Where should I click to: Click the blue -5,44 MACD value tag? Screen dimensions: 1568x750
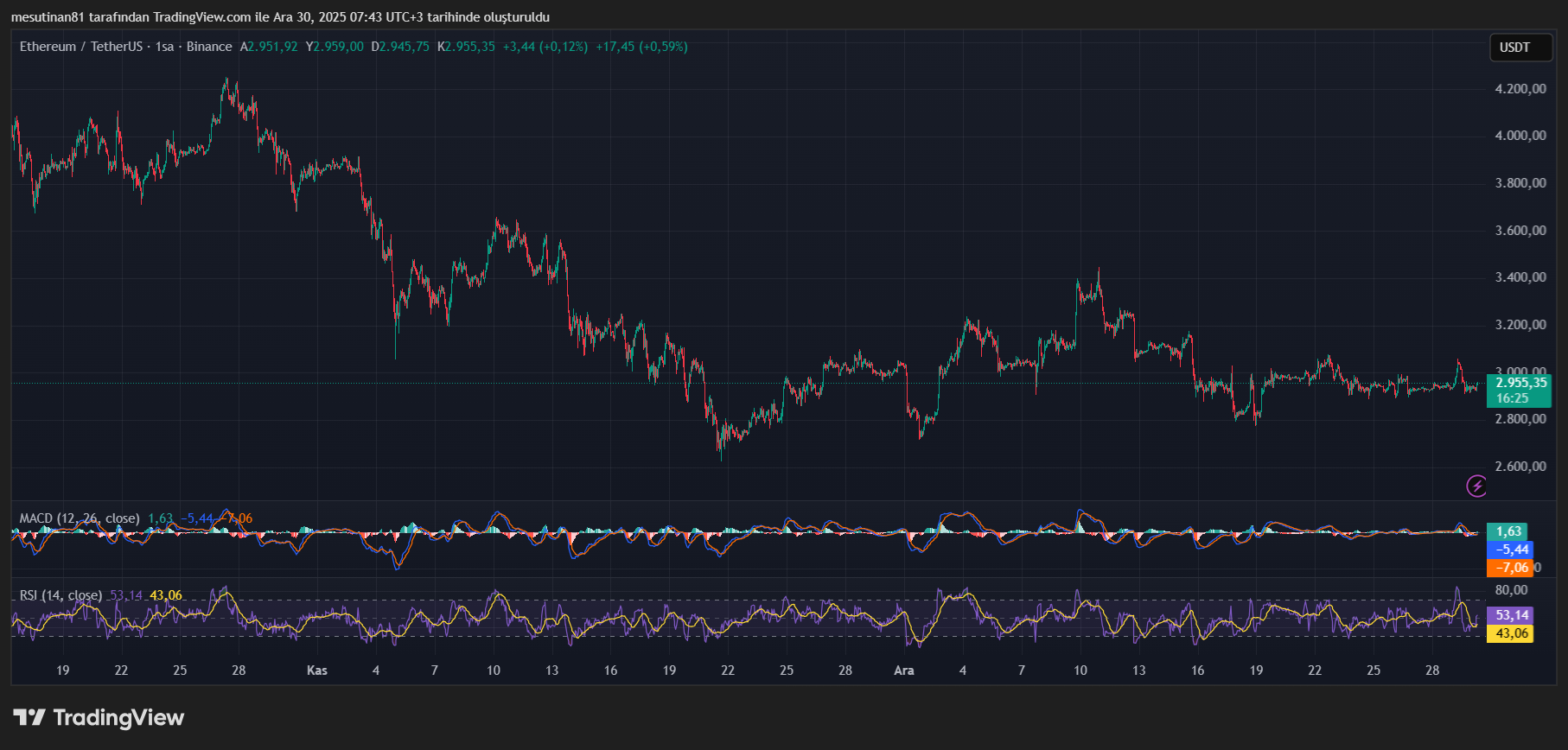coord(1510,550)
